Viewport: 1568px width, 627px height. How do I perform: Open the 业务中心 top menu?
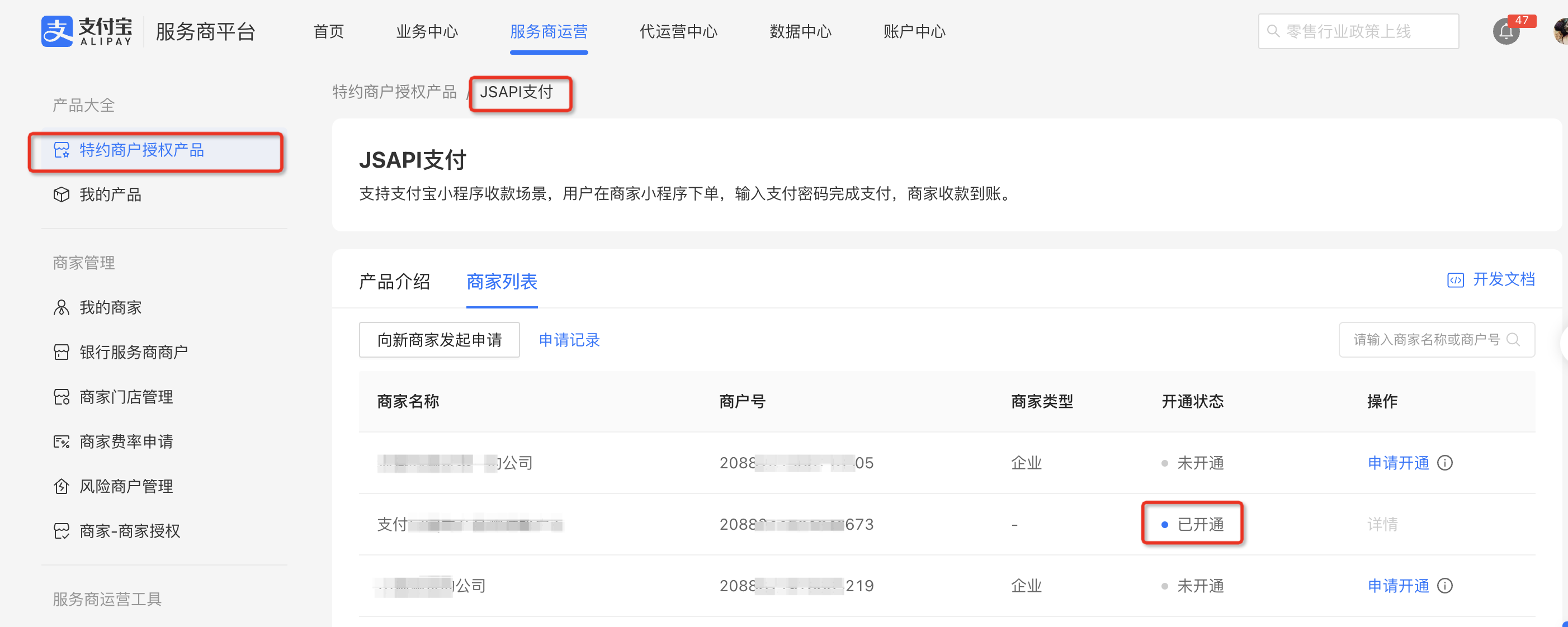point(427,32)
